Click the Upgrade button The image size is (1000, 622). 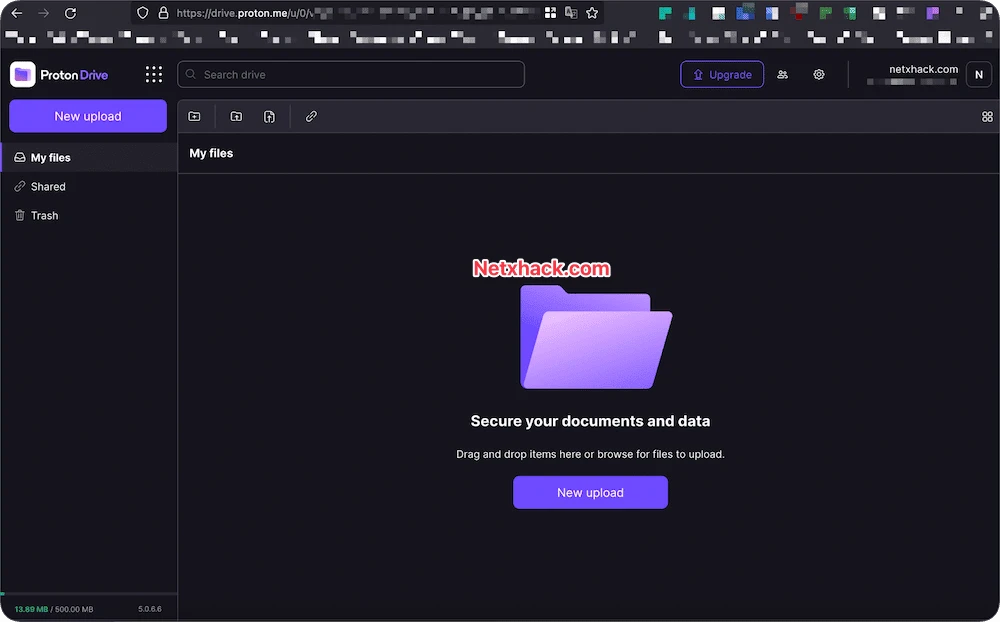coord(722,75)
